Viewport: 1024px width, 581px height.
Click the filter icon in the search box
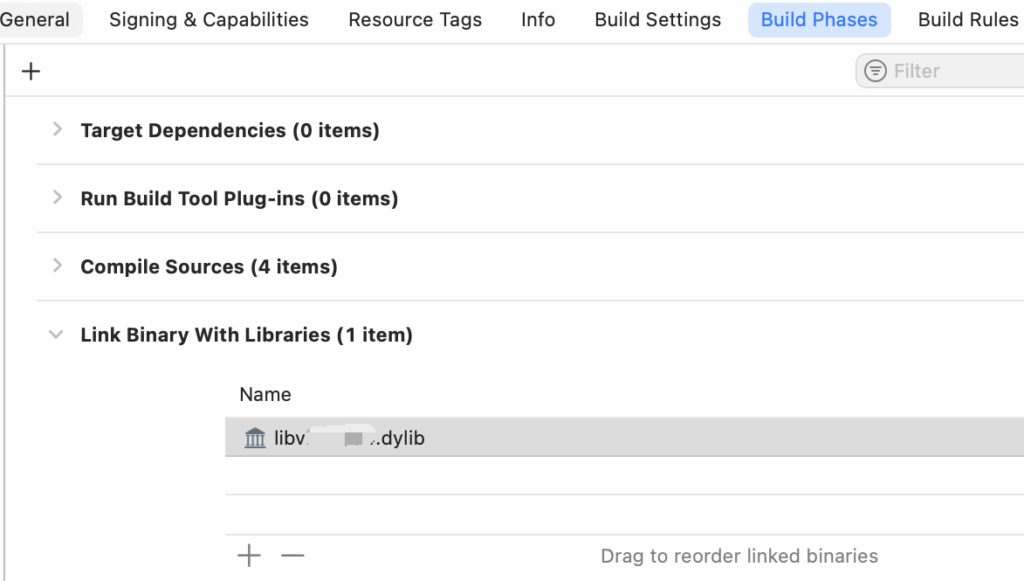875,71
